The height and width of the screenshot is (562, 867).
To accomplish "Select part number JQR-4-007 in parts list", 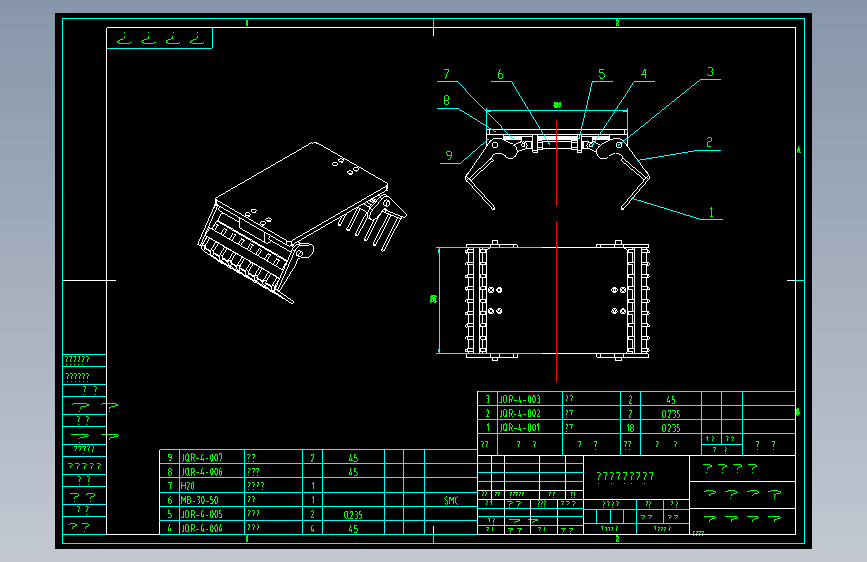I will pyautogui.click(x=202, y=458).
